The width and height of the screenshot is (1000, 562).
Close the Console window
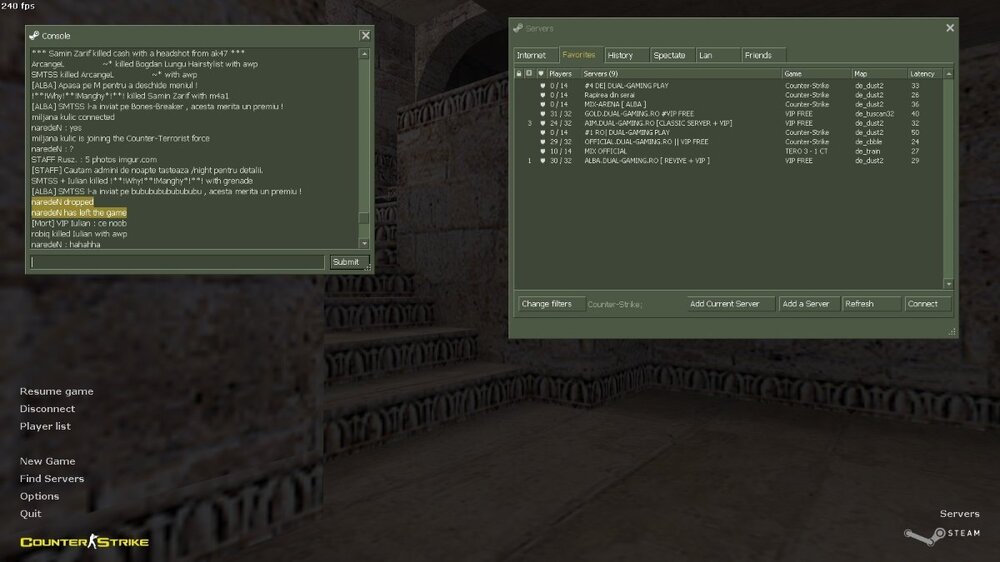(365, 36)
